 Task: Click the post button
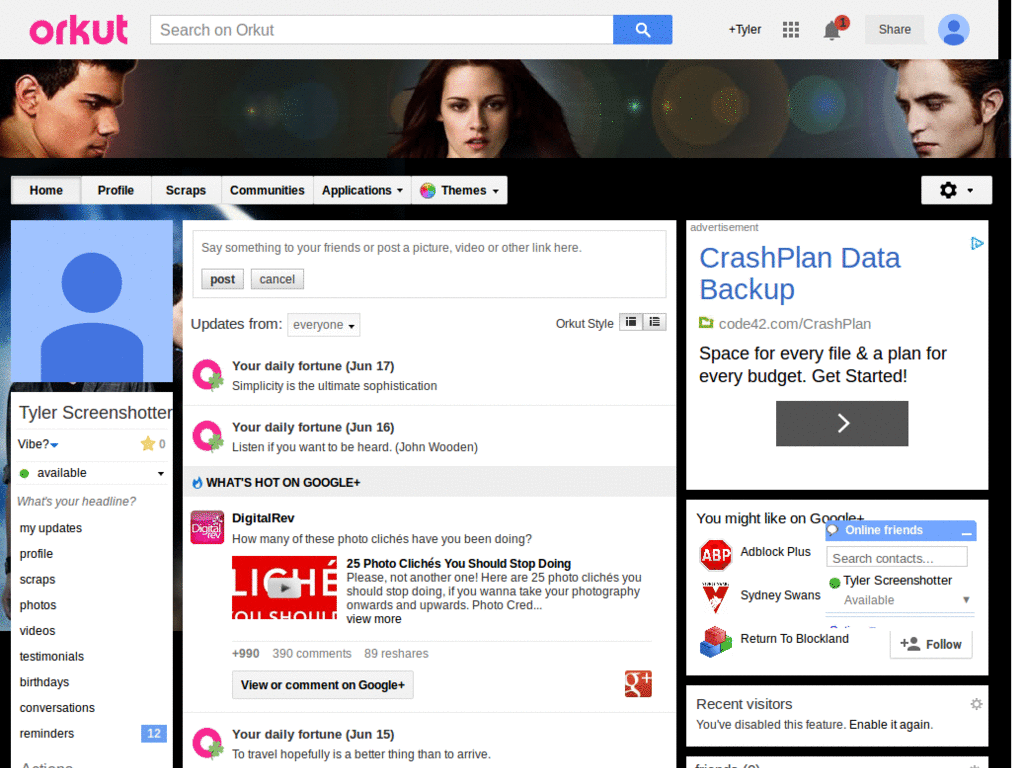[222, 279]
